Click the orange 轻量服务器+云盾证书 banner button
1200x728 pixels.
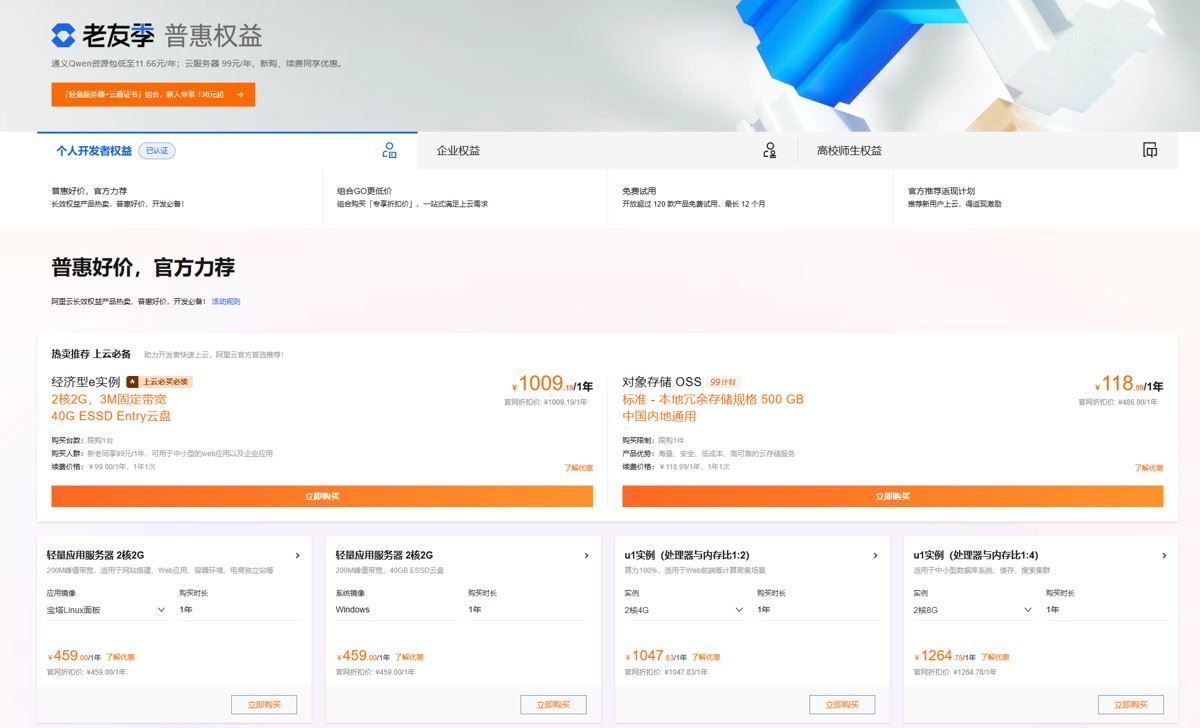point(153,94)
